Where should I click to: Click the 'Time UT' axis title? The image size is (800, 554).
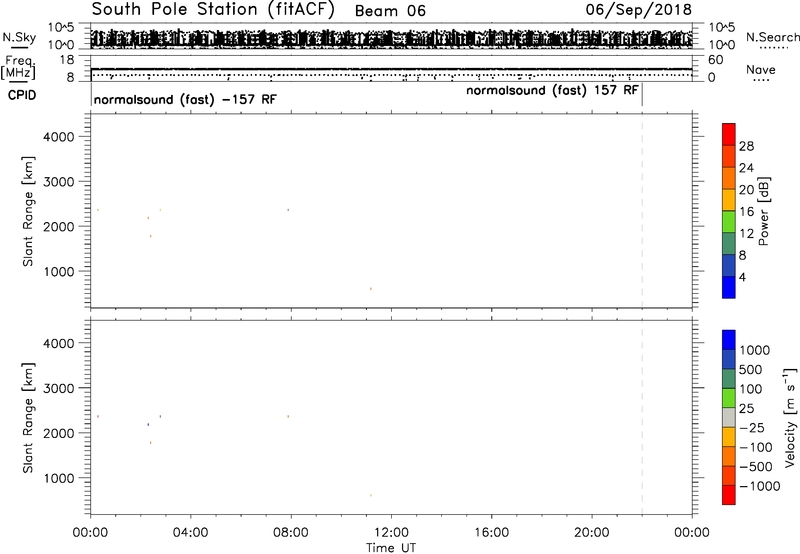pyautogui.click(x=391, y=548)
